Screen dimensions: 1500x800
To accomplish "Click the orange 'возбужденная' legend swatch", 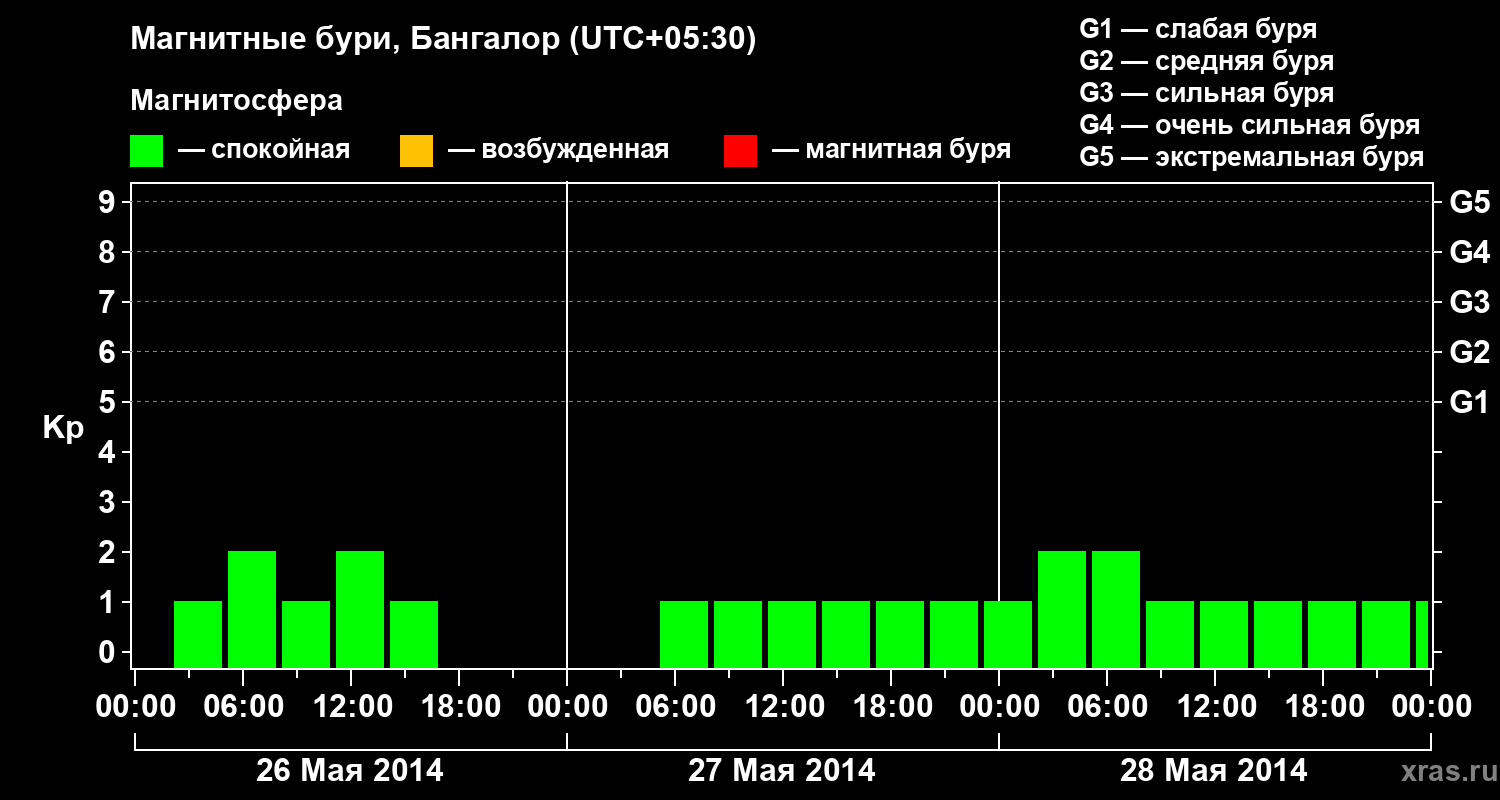I will (x=416, y=151).
